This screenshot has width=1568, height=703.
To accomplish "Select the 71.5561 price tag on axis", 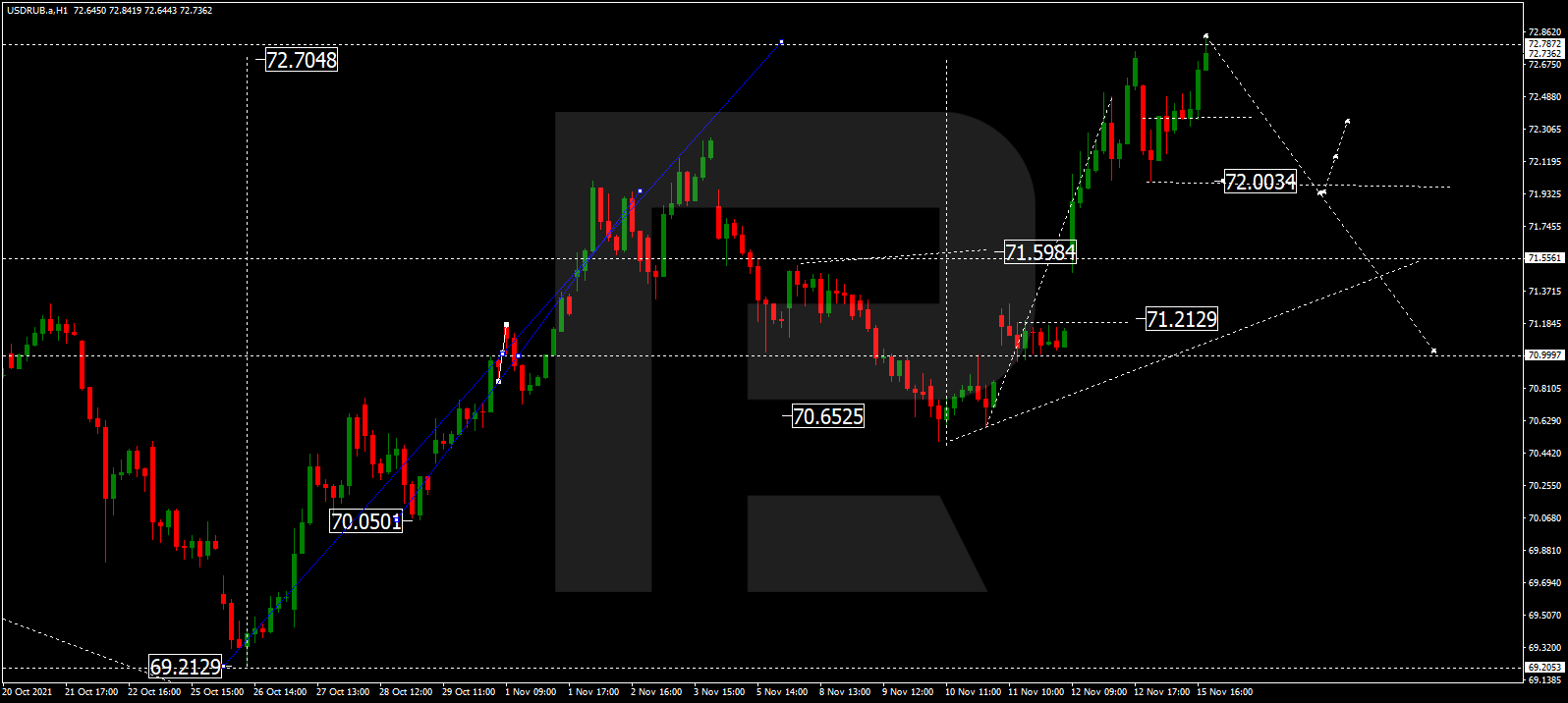I will point(1543,258).
